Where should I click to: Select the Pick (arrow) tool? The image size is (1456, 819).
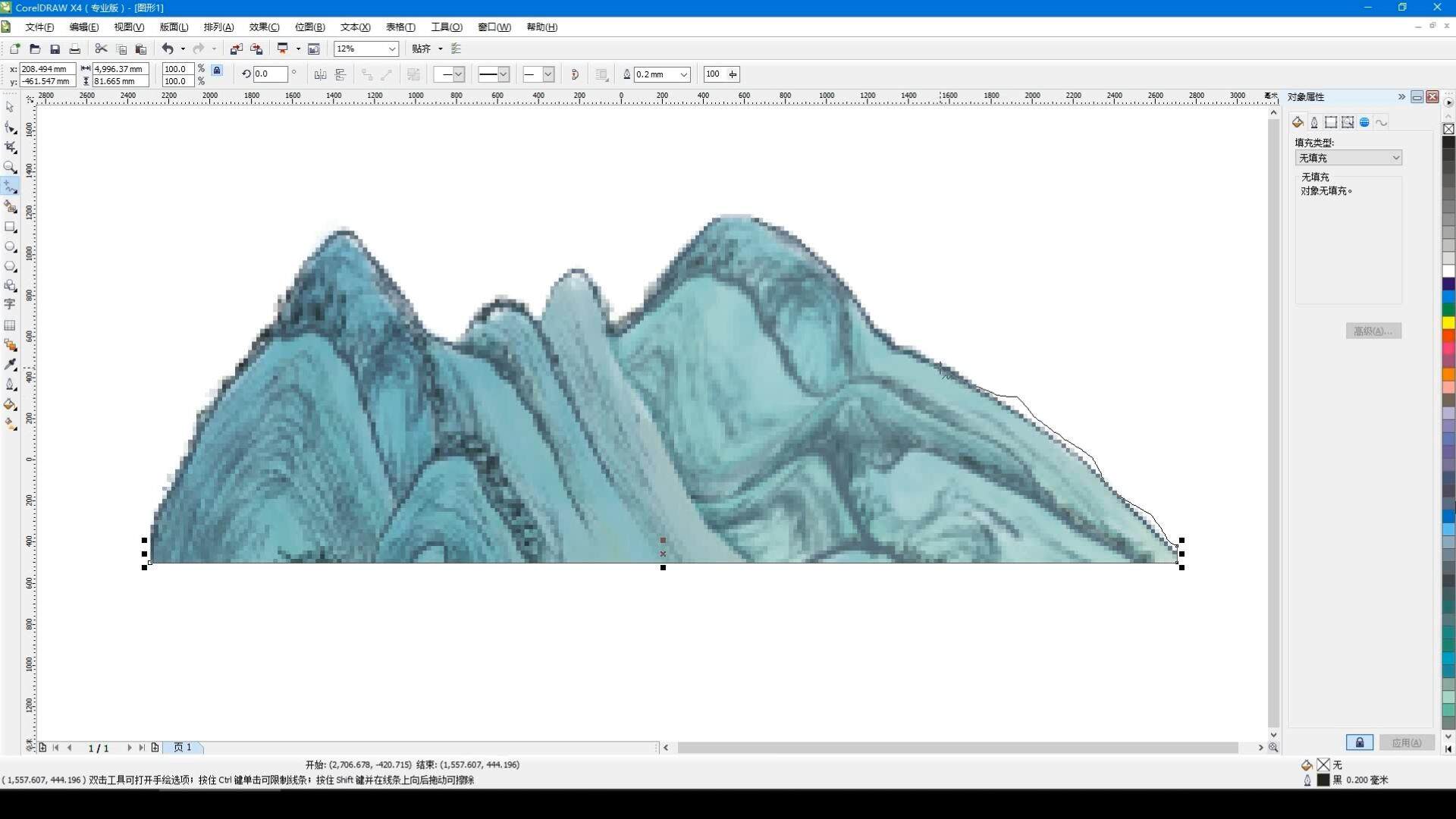[x=10, y=107]
